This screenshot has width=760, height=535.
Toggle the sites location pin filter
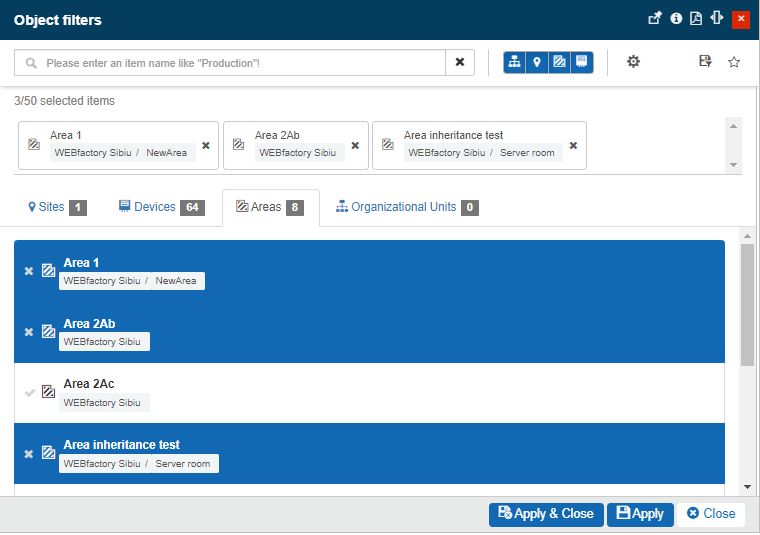pos(537,62)
